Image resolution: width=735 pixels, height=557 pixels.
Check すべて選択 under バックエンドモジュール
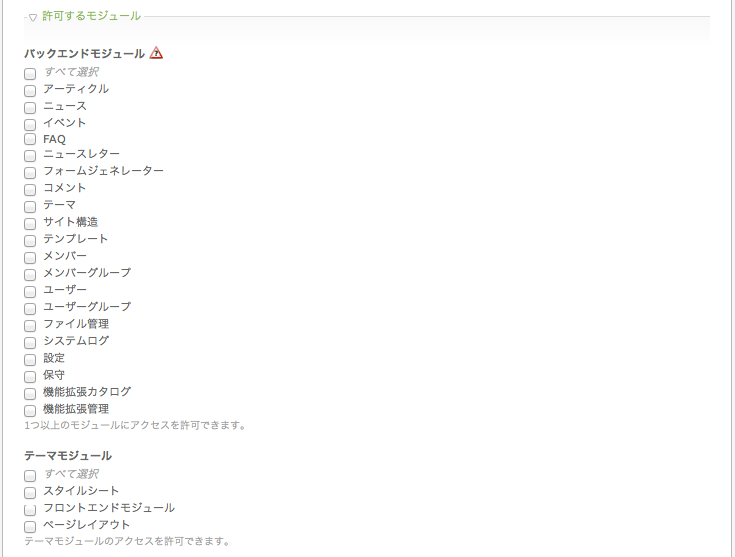tap(30, 74)
